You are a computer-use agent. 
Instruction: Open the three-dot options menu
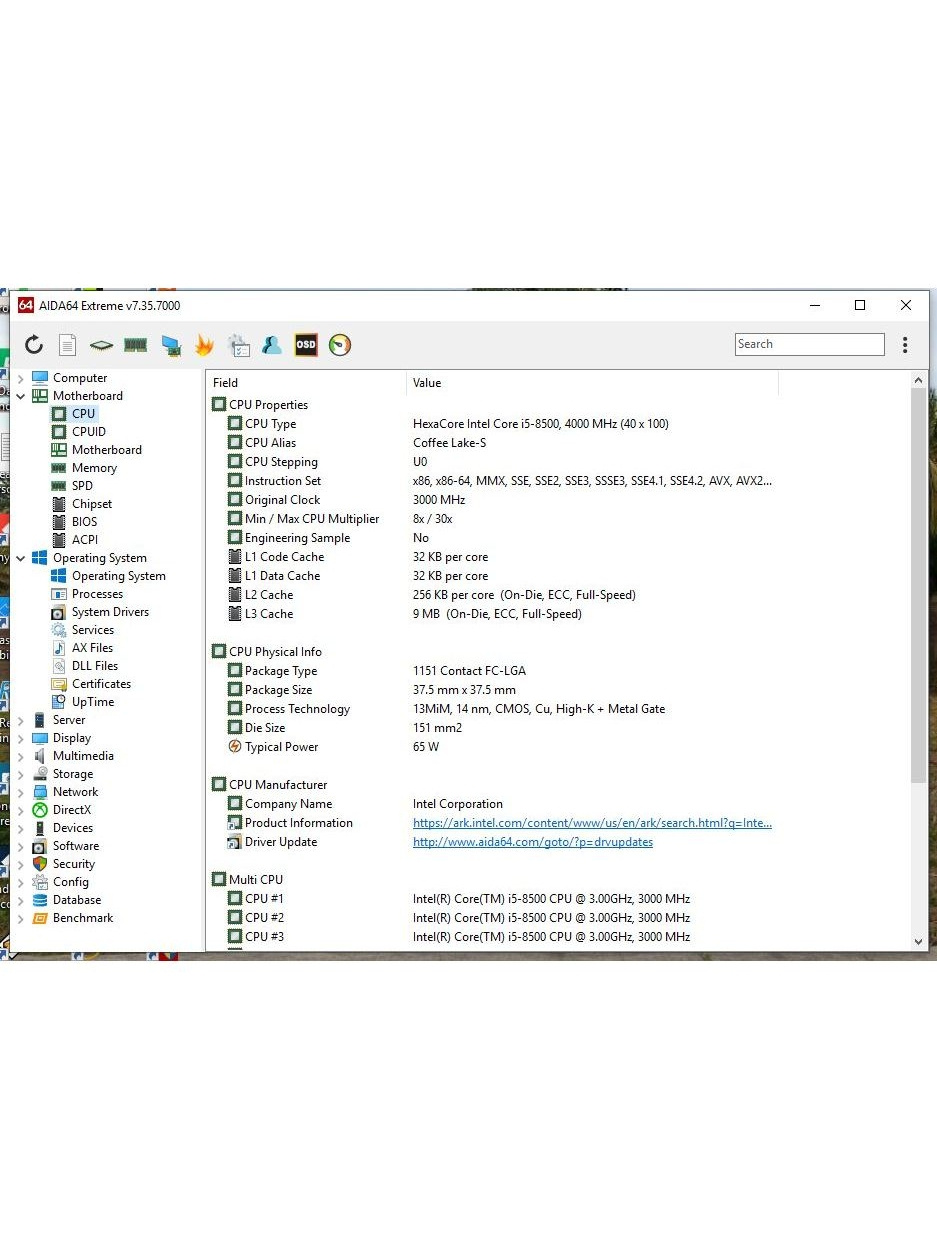904,345
